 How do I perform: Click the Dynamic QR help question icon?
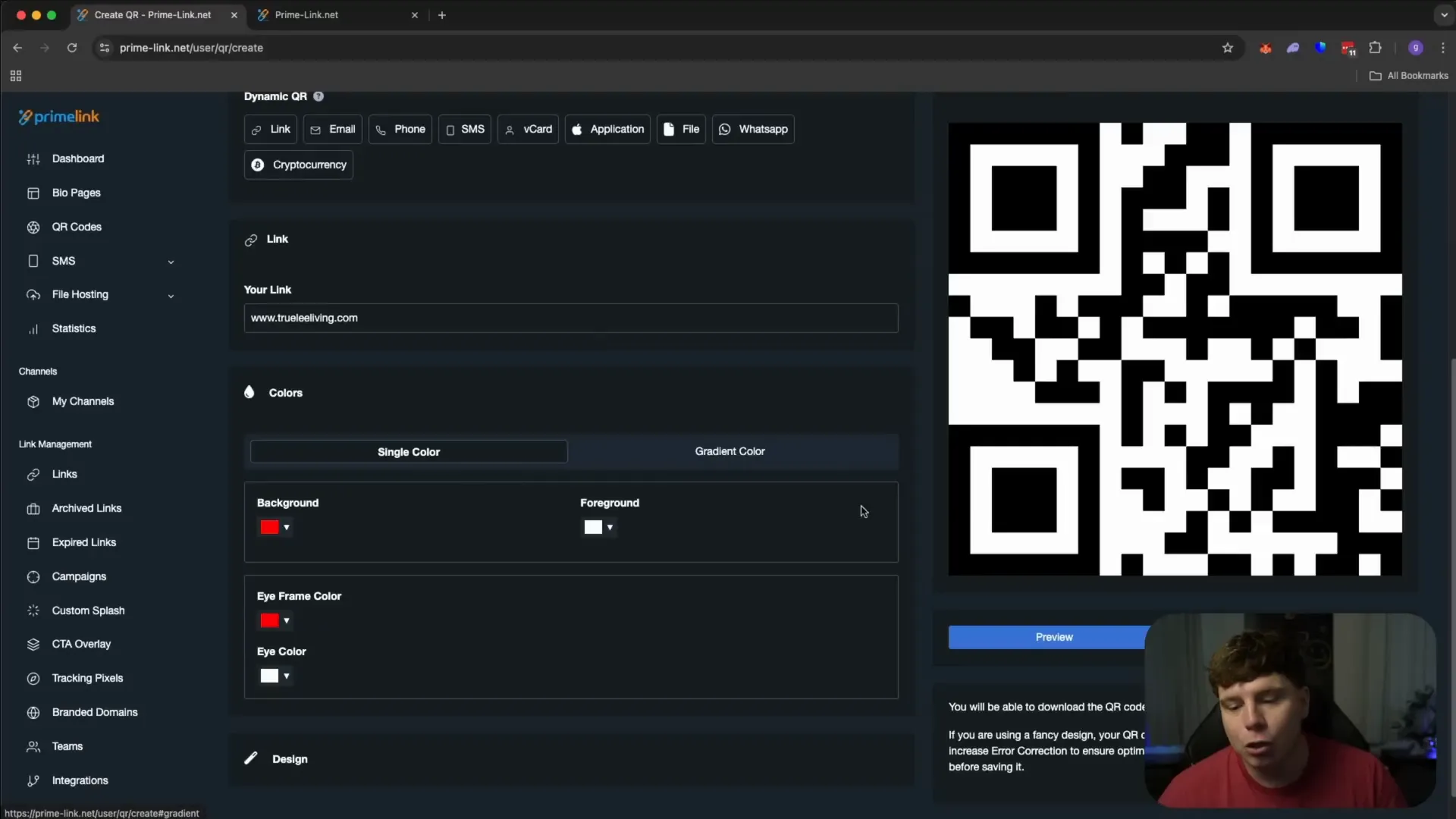[x=318, y=96]
